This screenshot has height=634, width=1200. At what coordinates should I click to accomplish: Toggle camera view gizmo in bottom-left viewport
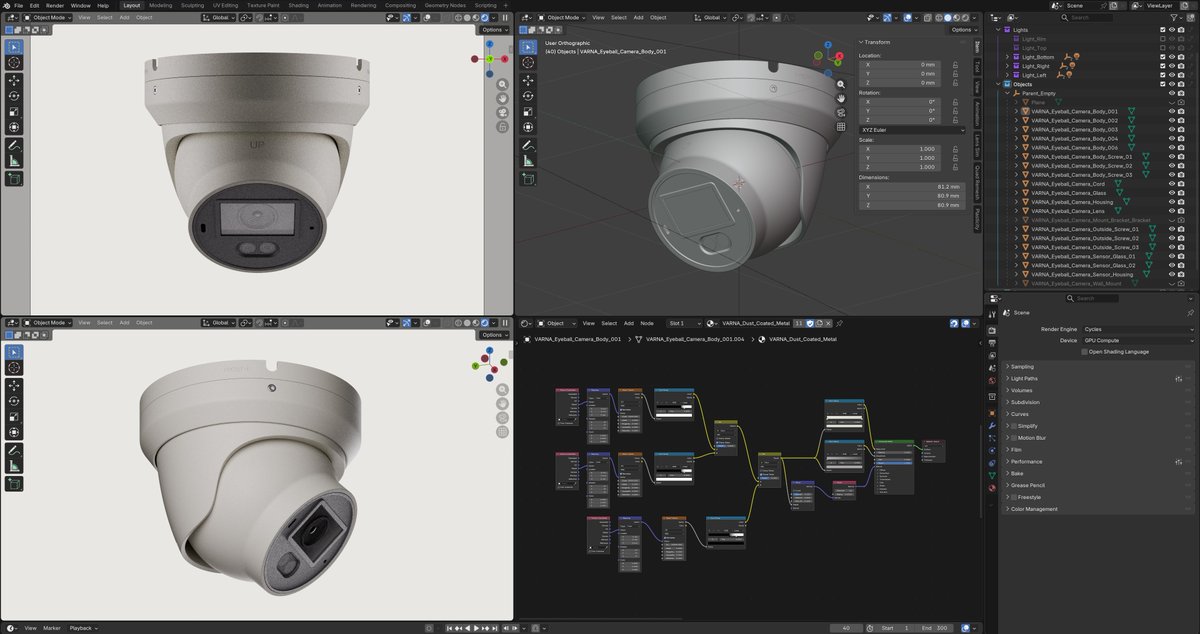pos(502,418)
